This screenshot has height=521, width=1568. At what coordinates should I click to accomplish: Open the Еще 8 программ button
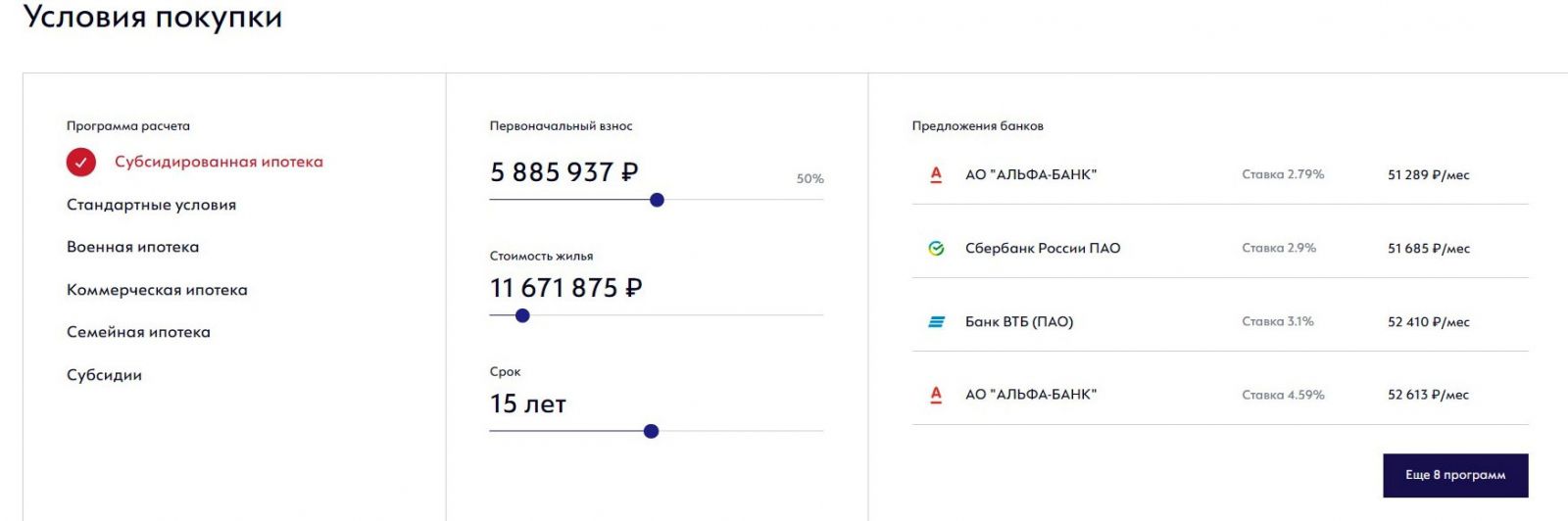tap(1455, 475)
